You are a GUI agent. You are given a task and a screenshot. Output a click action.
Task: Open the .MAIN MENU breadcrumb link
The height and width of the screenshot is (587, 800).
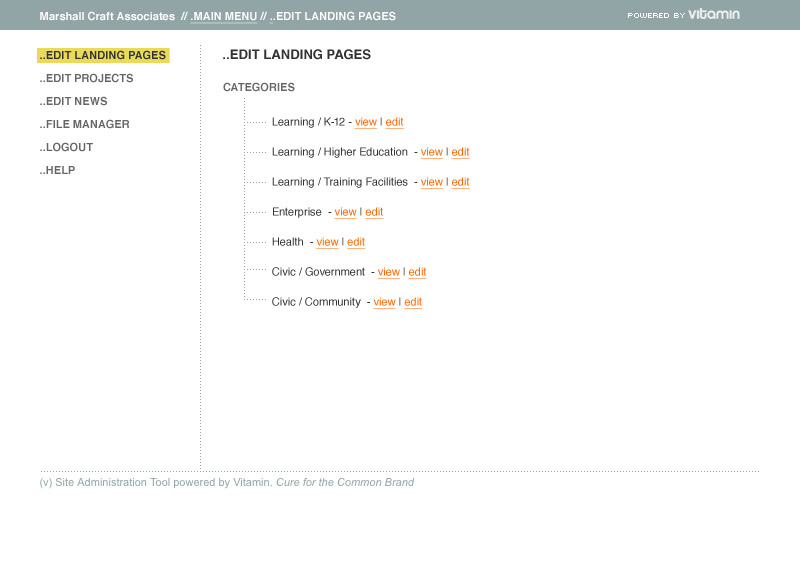pos(223,16)
